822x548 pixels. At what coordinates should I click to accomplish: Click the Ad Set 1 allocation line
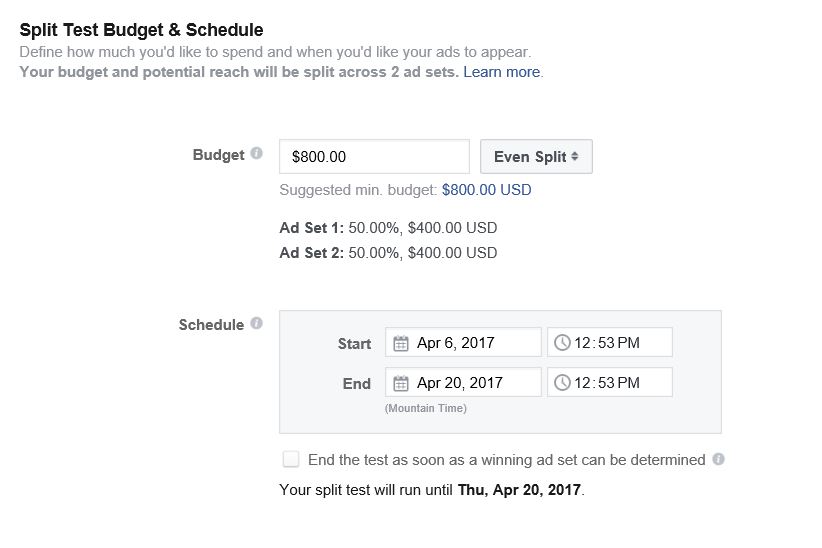pos(388,228)
